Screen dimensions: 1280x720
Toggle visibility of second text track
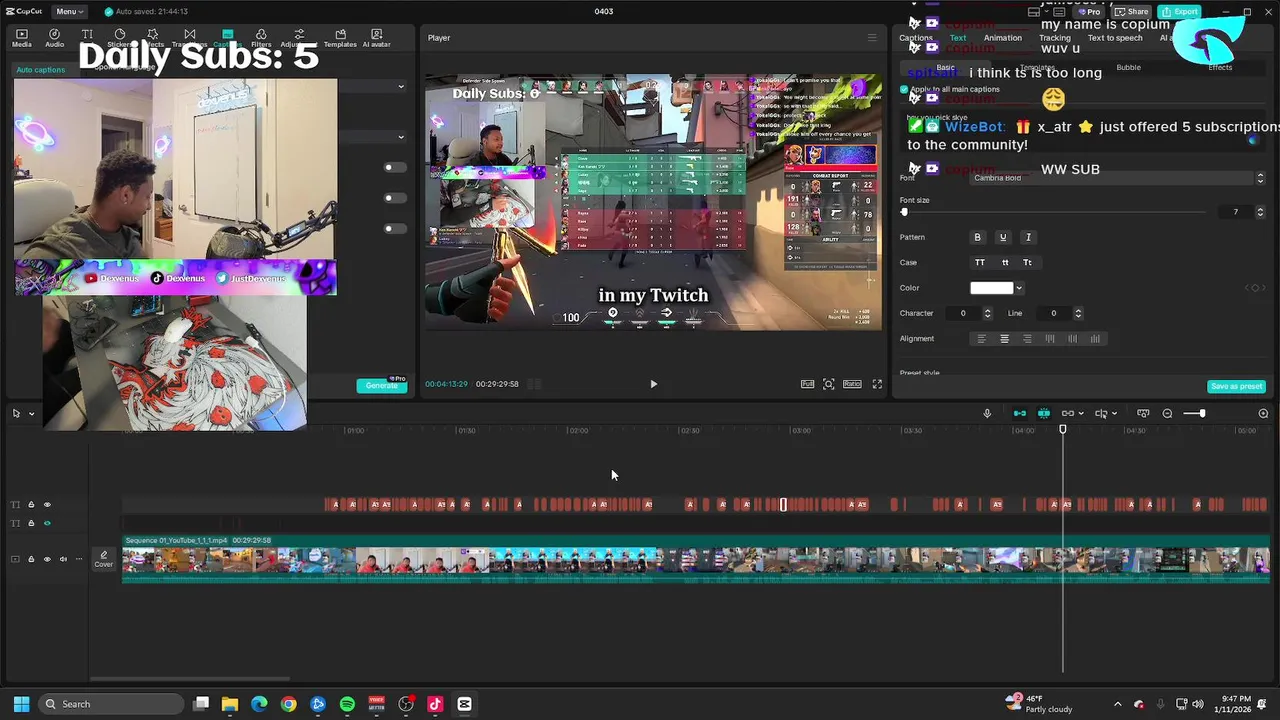coord(47,523)
